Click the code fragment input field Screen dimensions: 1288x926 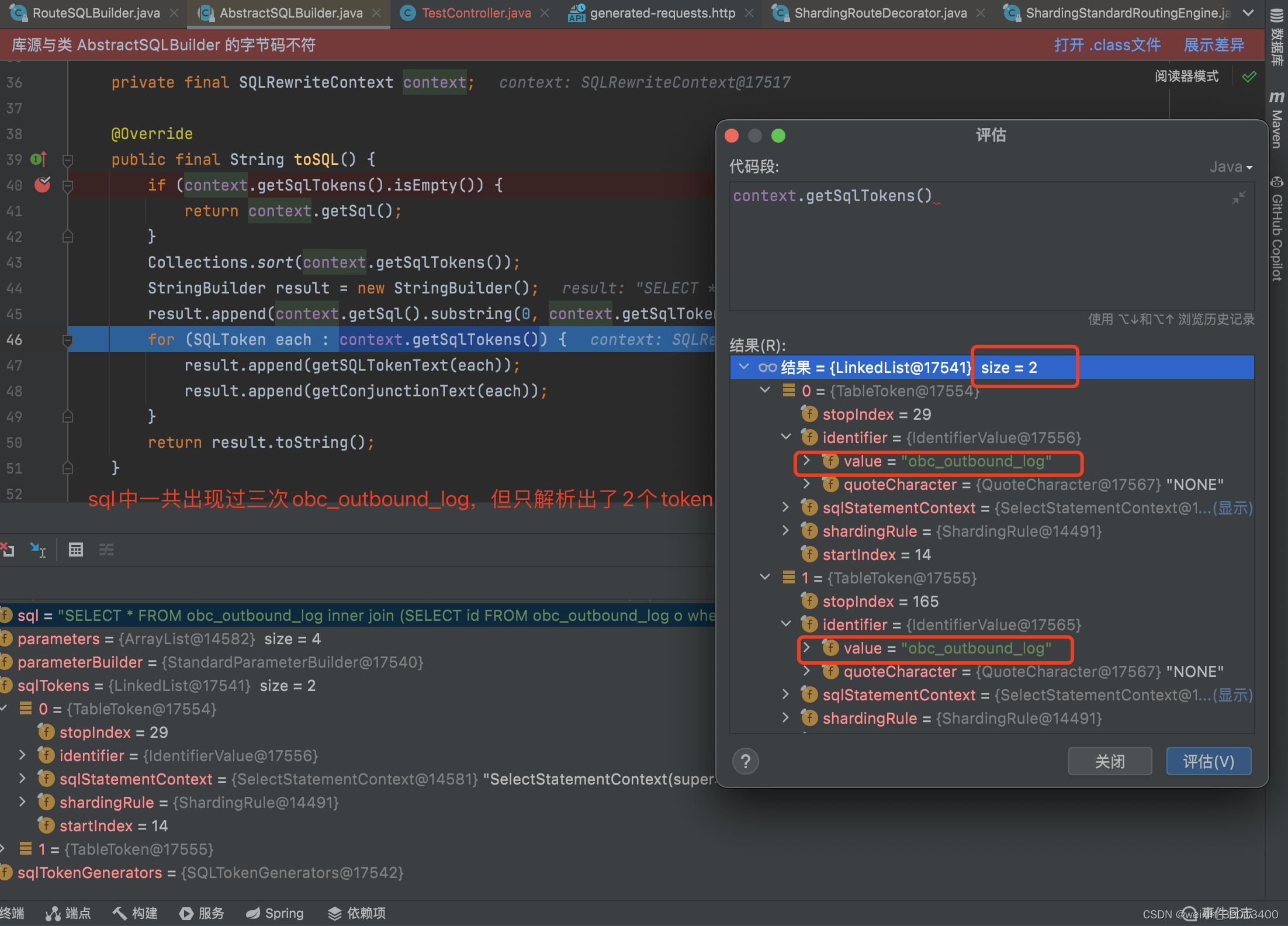point(992,246)
